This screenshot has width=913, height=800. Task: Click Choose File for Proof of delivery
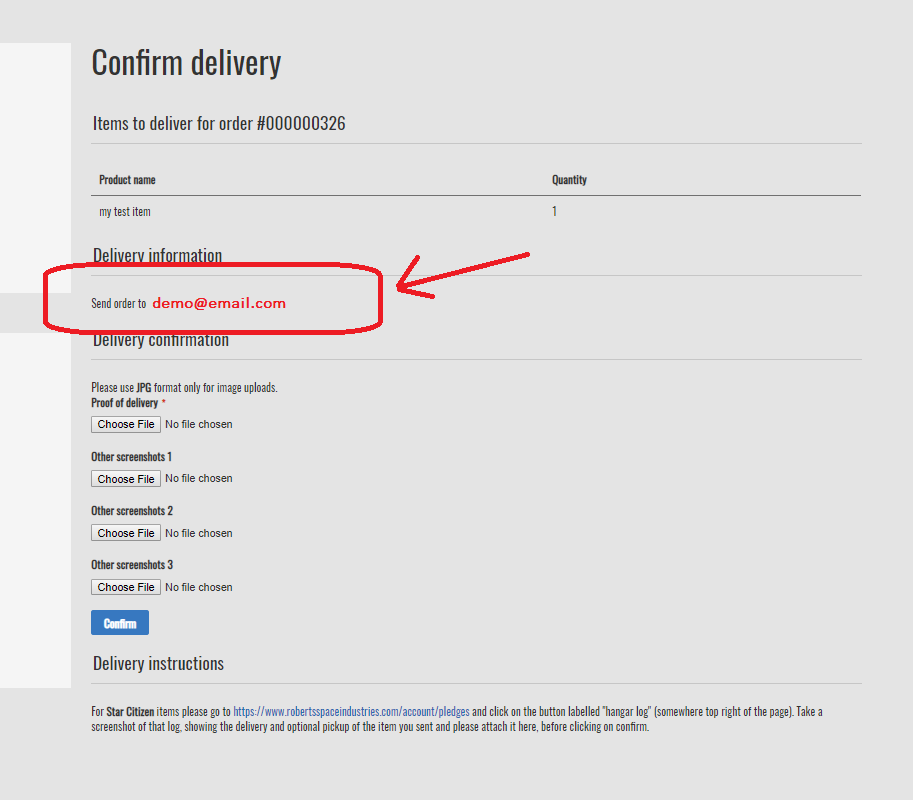pos(126,424)
